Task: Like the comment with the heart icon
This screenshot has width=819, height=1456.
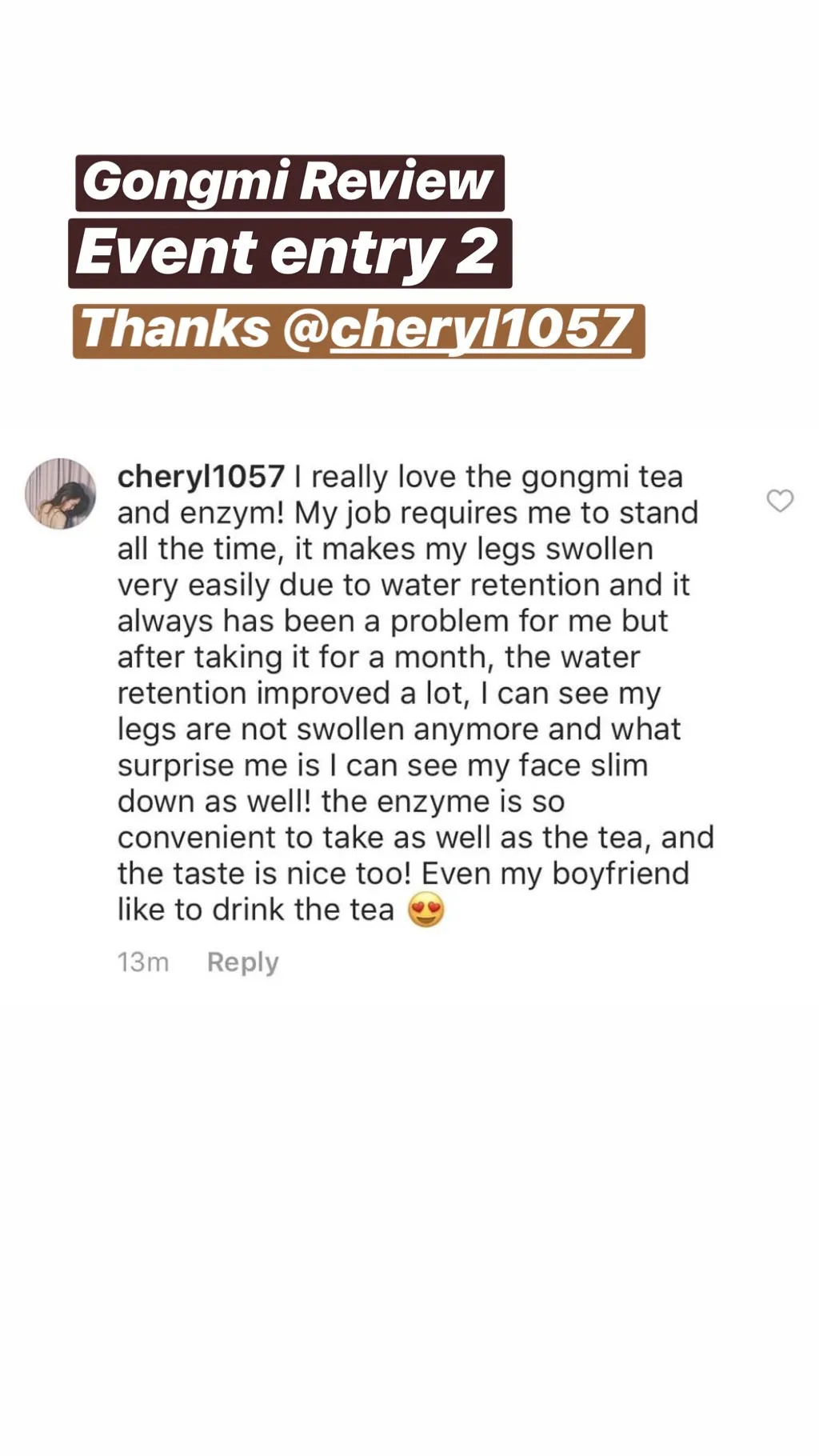Action: coord(780,501)
